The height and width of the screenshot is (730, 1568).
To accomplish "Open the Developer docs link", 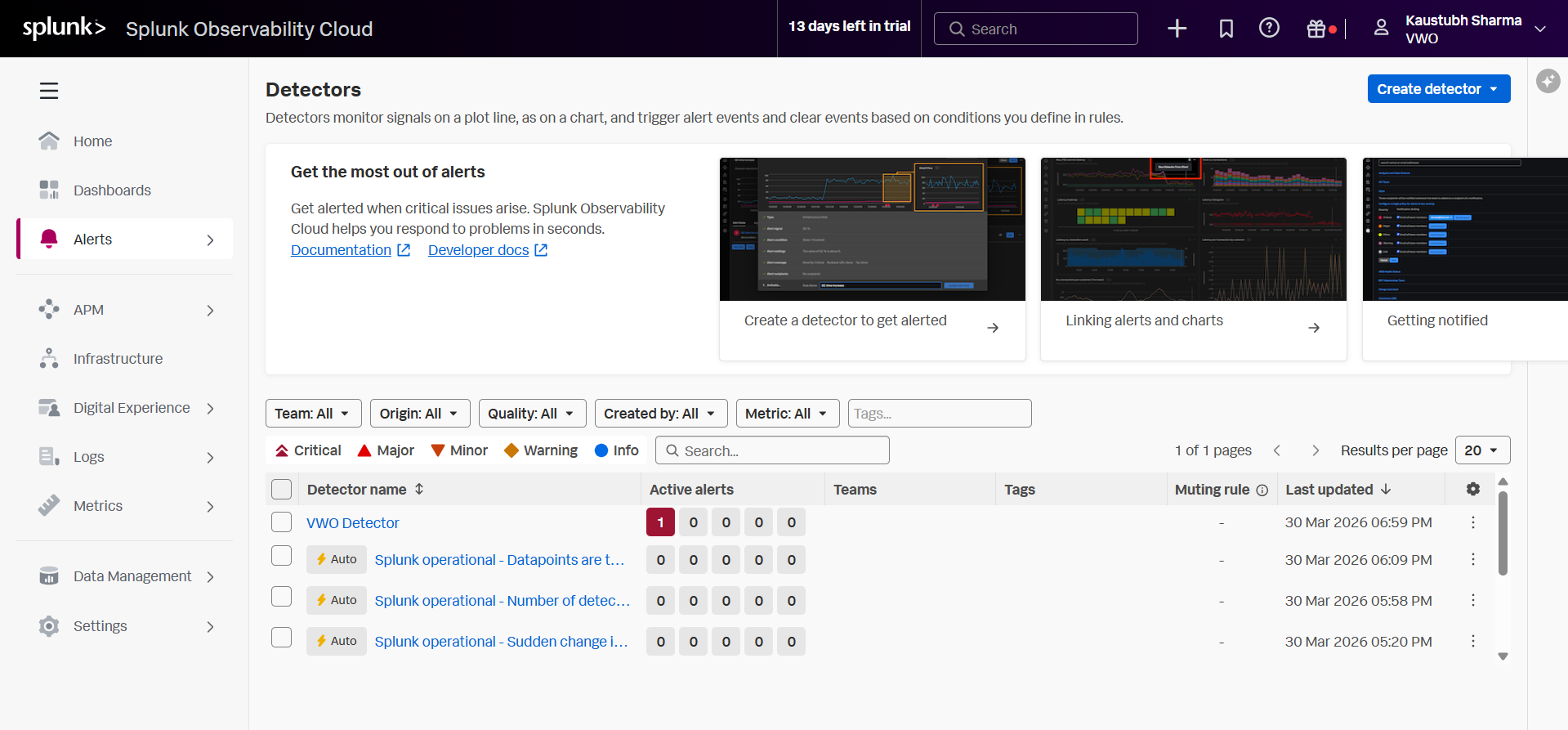I will pyautogui.click(x=478, y=250).
